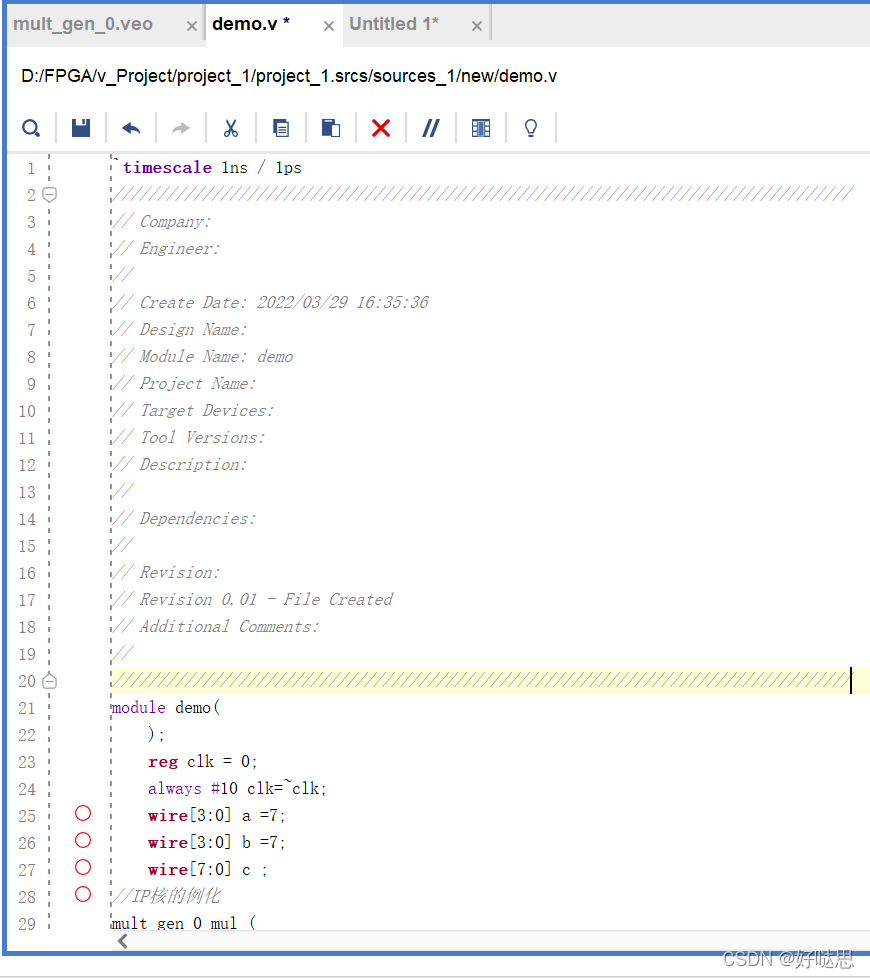870x978 pixels.
Task: Close the Untitled 1 tab
Action: (x=476, y=26)
